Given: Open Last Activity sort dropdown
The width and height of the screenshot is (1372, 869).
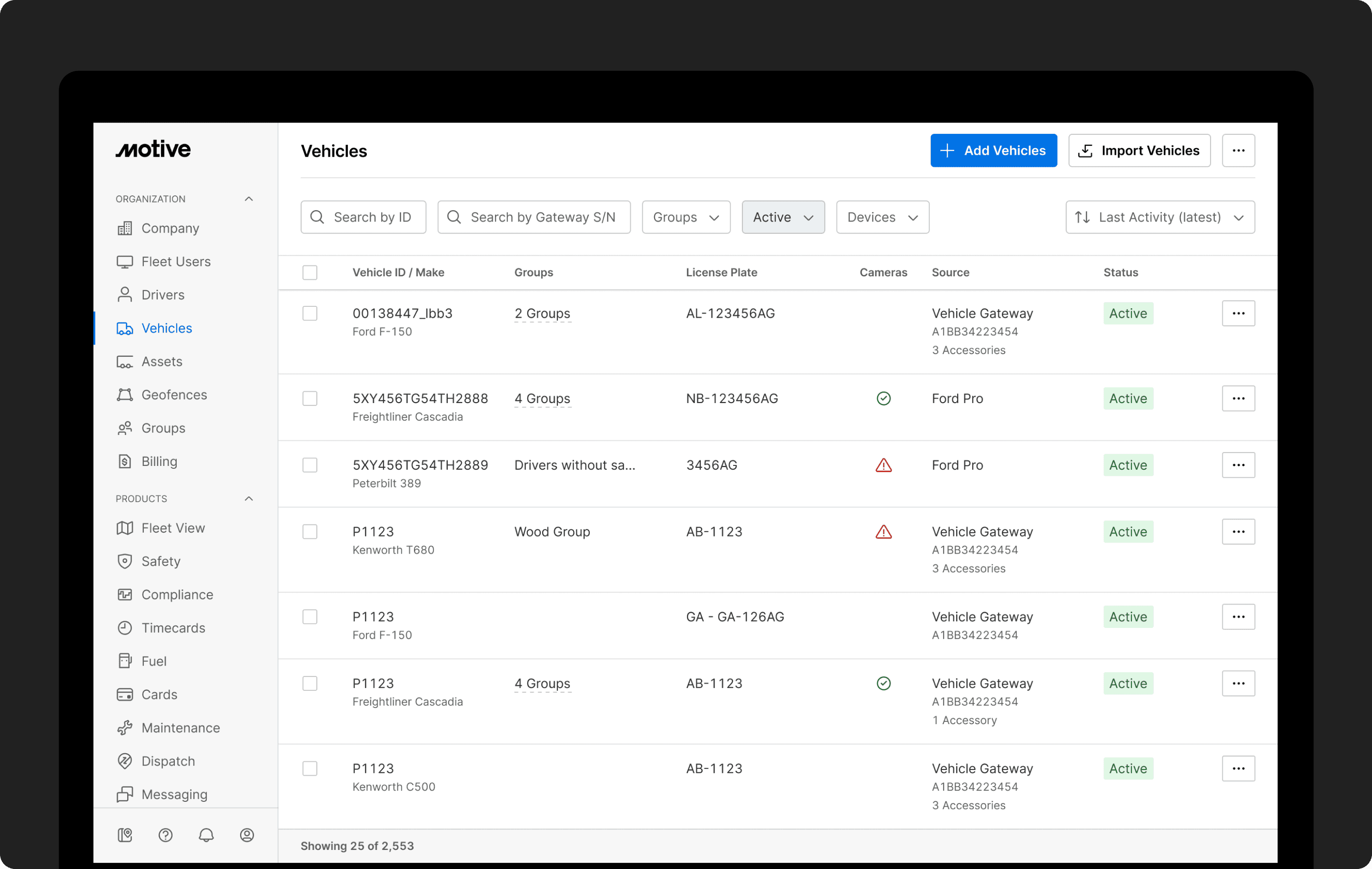Looking at the screenshot, I should [1160, 217].
